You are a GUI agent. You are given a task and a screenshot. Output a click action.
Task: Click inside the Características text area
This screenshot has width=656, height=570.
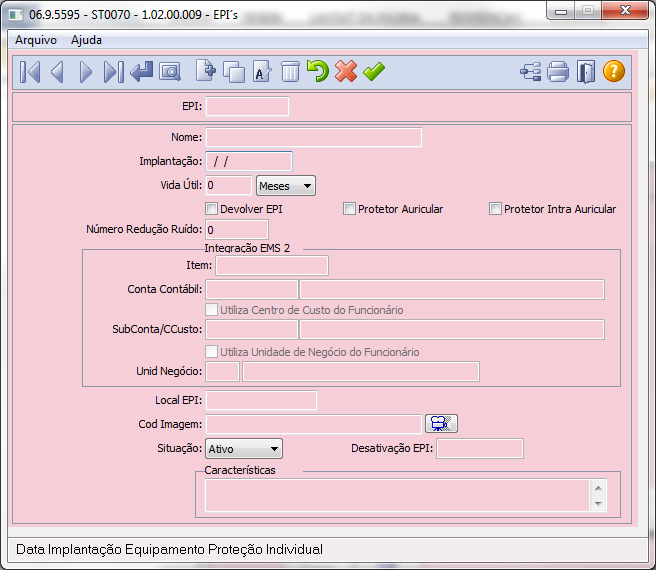(x=397, y=496)
